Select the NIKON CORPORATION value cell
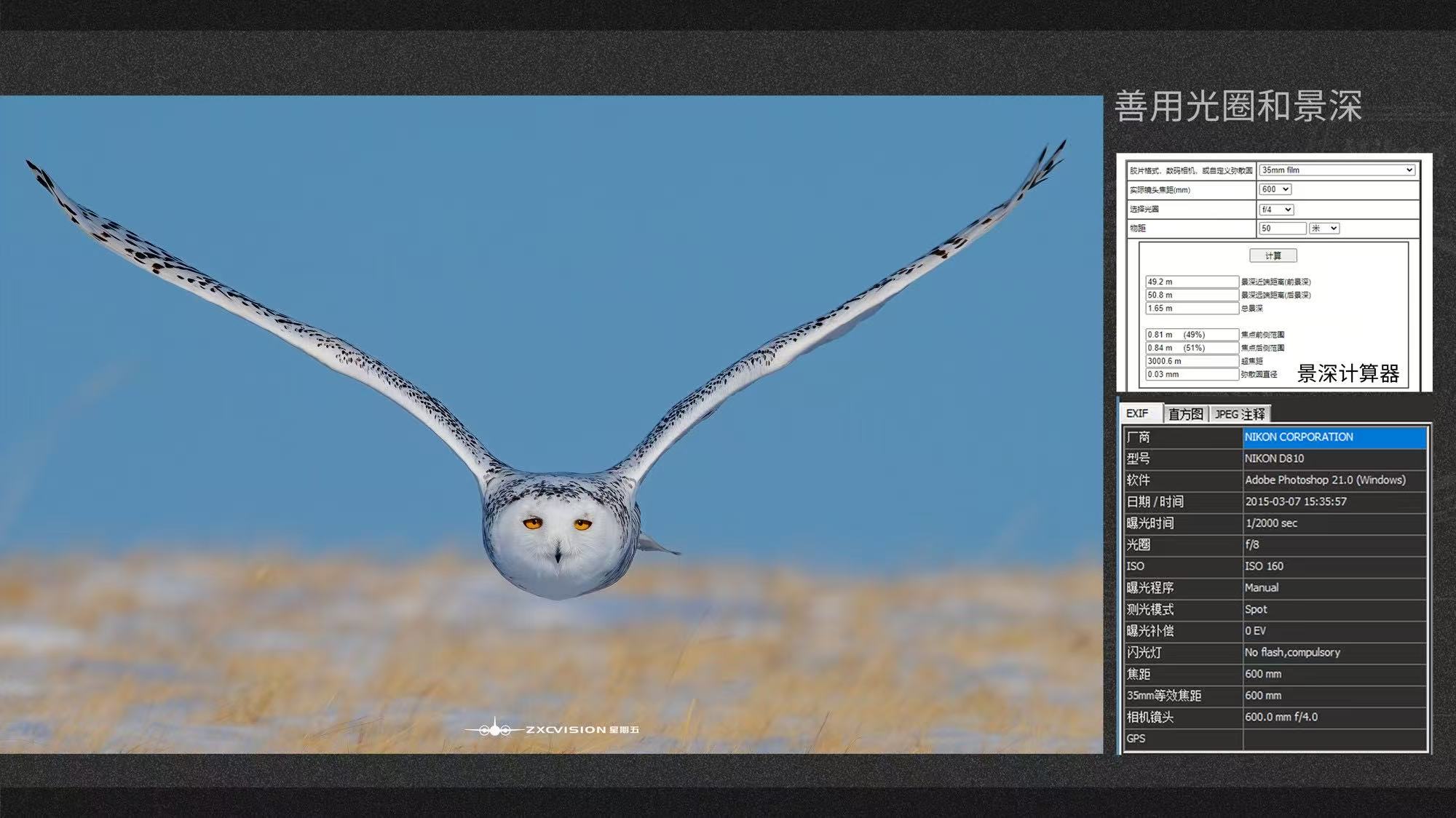The height and width of the screenshot is (818, 1456). coord(1334,437)
